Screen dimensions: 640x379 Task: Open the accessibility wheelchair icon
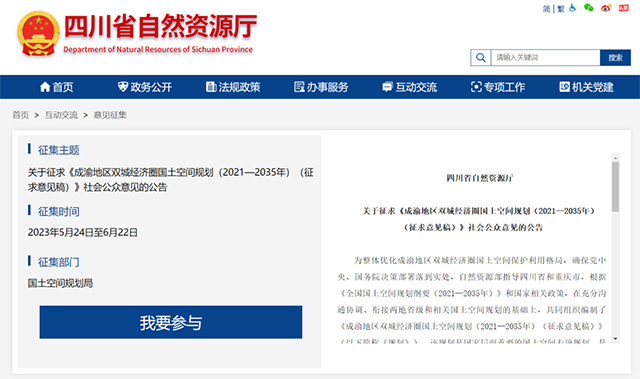pyautogui.click(x=573, y=8)
